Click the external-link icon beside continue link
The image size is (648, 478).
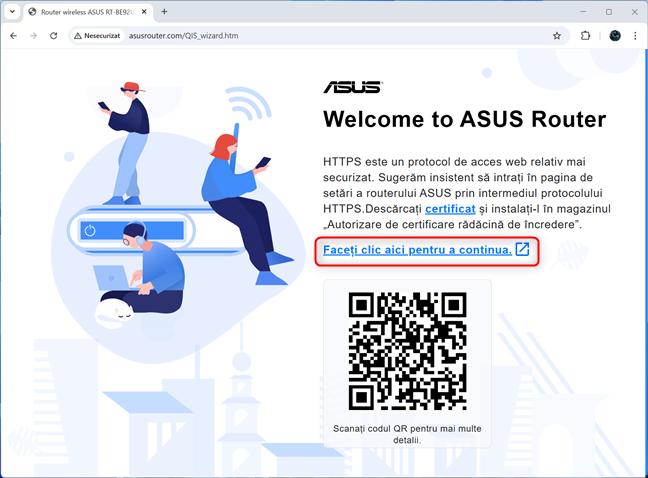click(522, 250)
